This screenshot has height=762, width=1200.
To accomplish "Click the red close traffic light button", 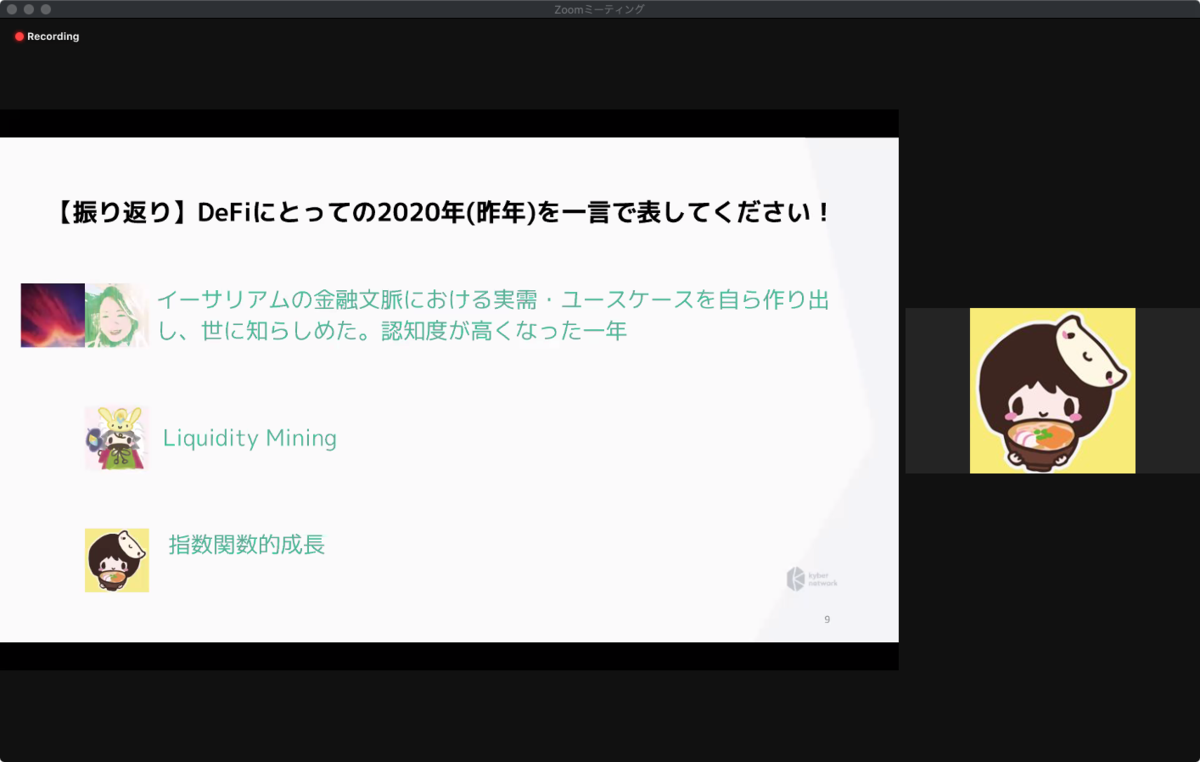I will 12,9.
